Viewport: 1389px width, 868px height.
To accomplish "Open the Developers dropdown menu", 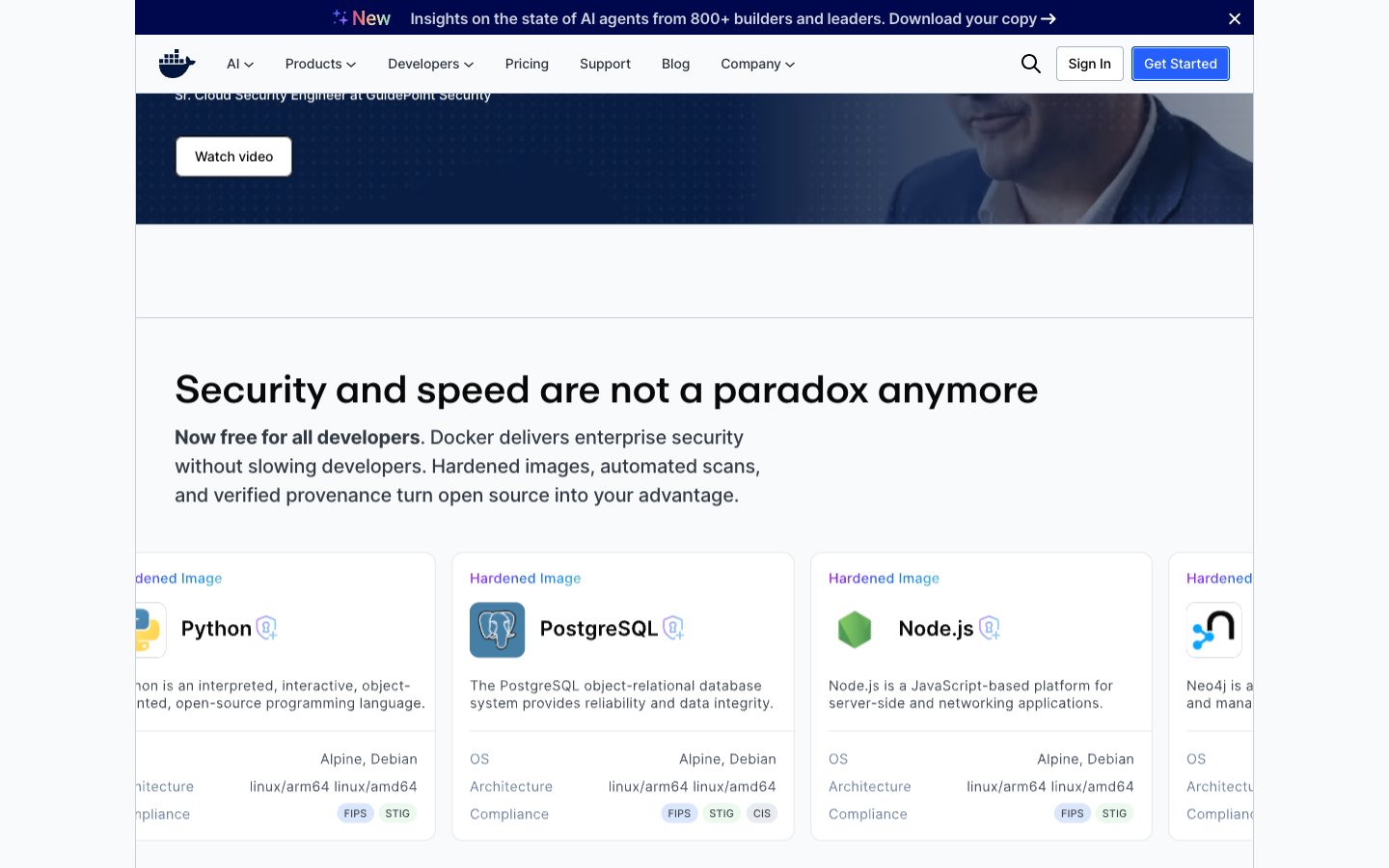I will (x=430, y=64).
